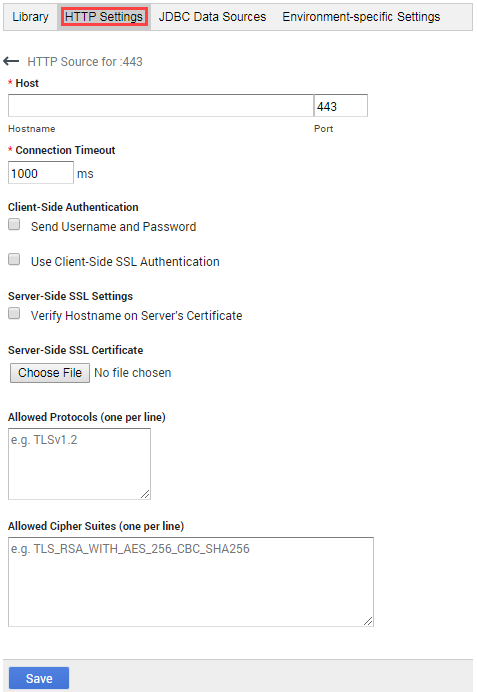Select the Port field showing 443
The width and height of the screenshot is (477, 692).
341,105
